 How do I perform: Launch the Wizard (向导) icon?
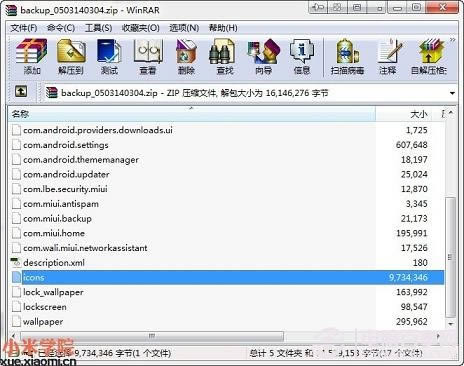coord(263,56)
